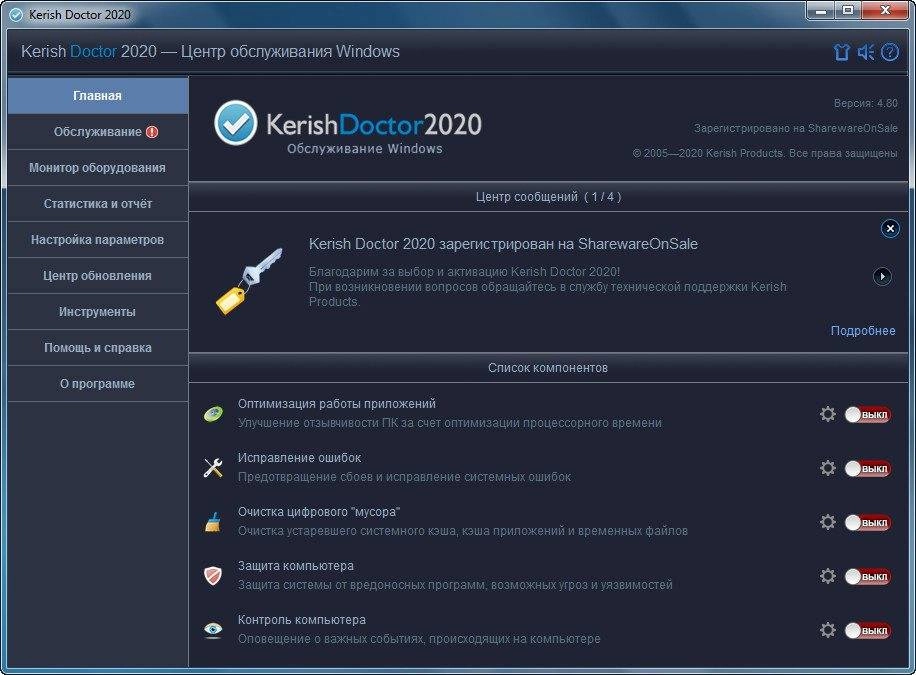Close the message center notification
Viewport: 916px width, 675px height.
click(890, 229)
